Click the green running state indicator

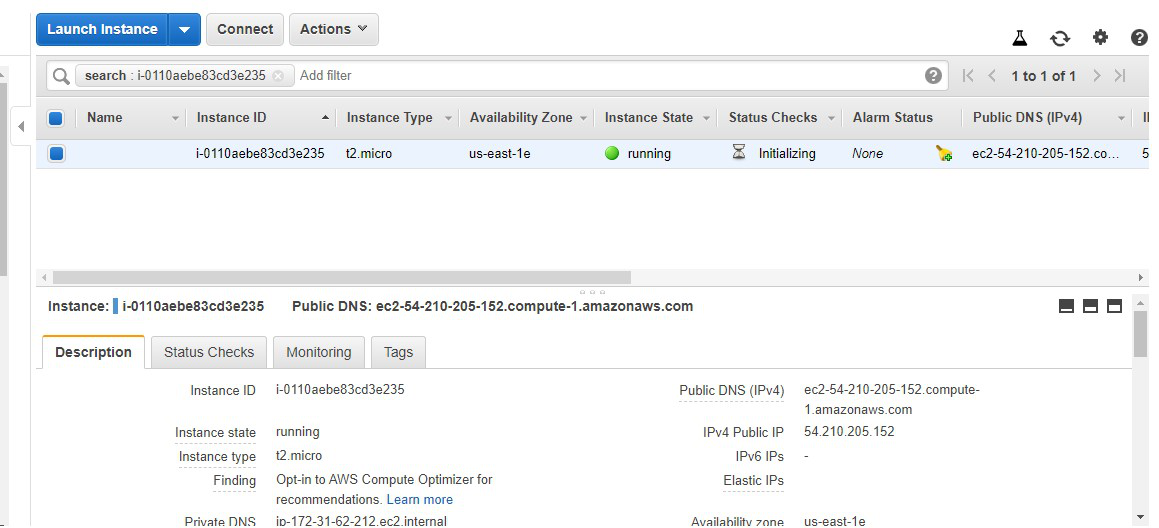point(611,154)
